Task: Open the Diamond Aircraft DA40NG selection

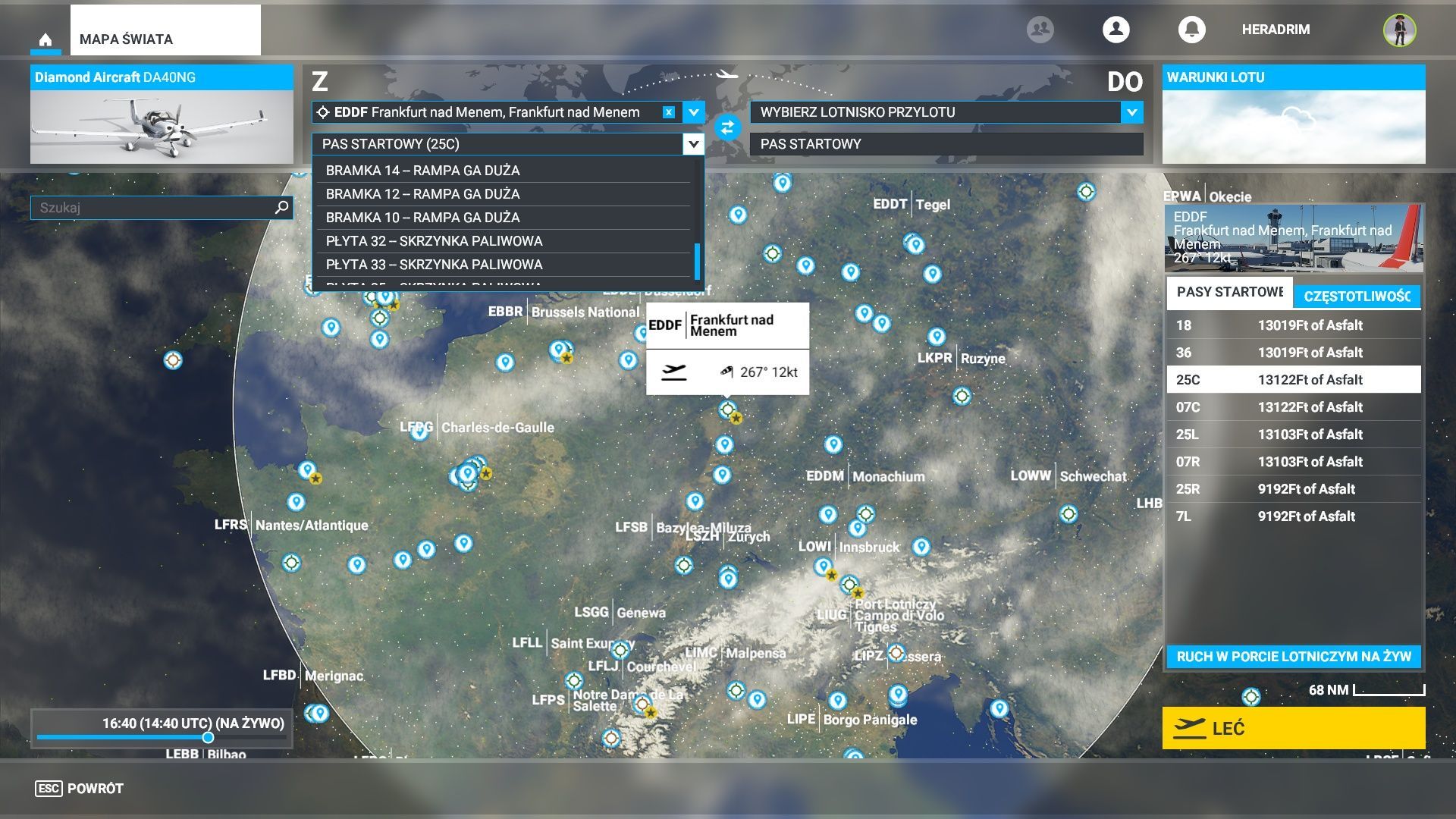Action: click(162, 115)
